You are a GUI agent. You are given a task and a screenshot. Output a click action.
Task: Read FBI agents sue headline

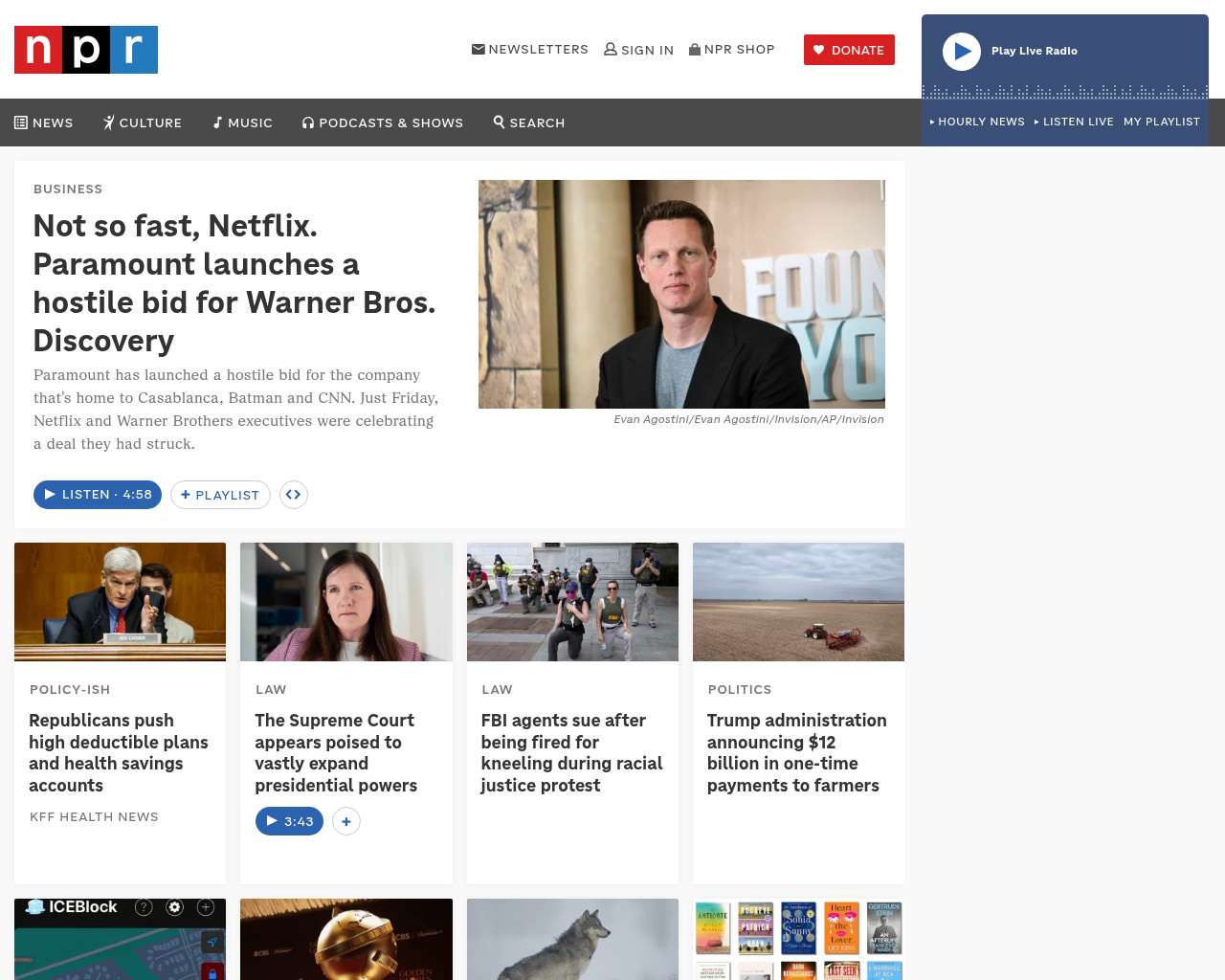coord(572,753)
